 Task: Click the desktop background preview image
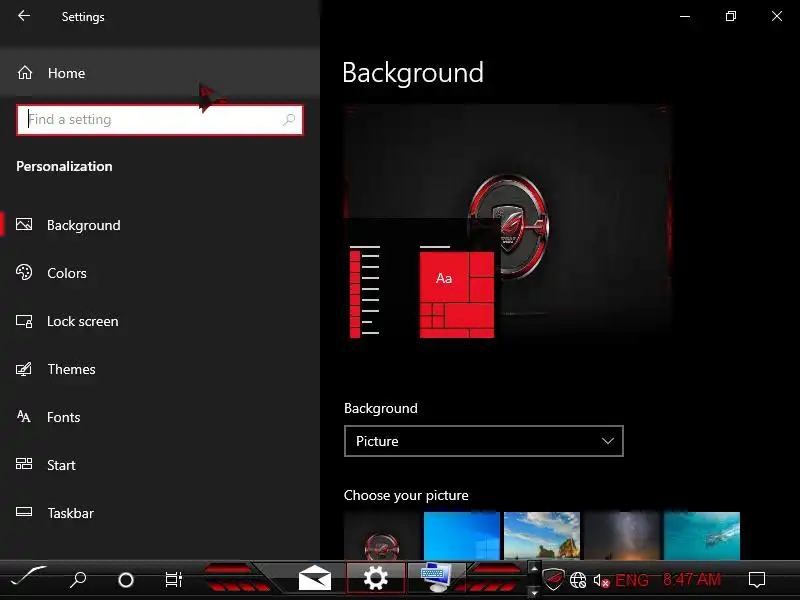point(508,221)
